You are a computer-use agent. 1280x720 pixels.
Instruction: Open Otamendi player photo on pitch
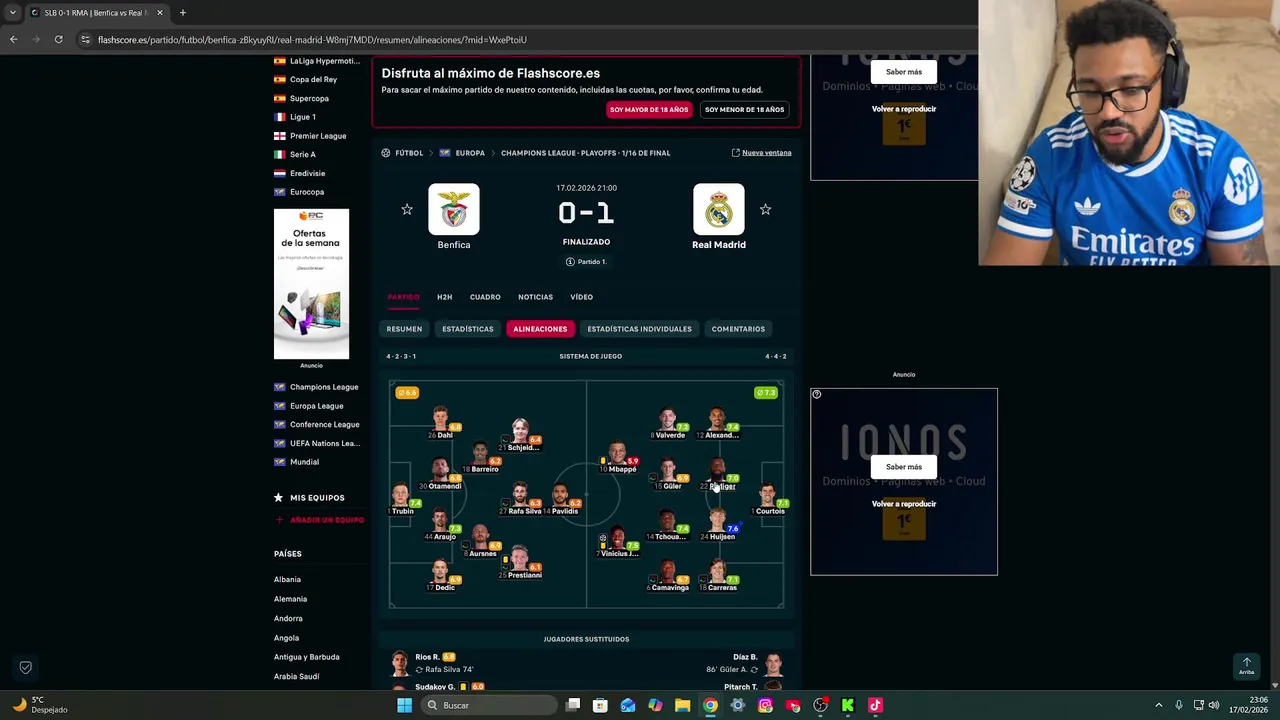[440, 471]
